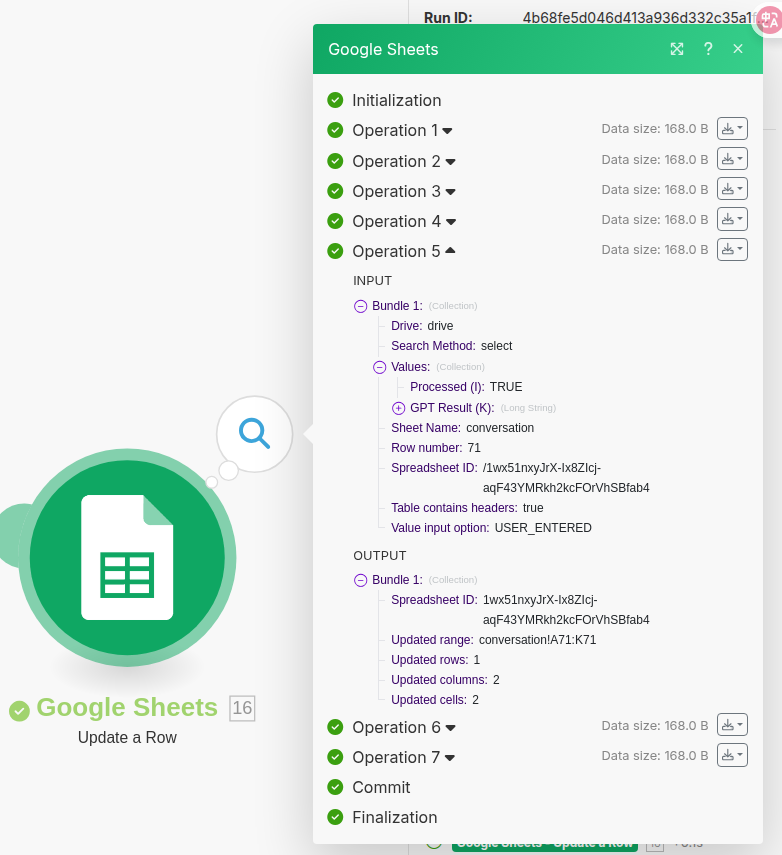Close the Google Sheets panel
782x855 pixels.
(x=738, y=49)
